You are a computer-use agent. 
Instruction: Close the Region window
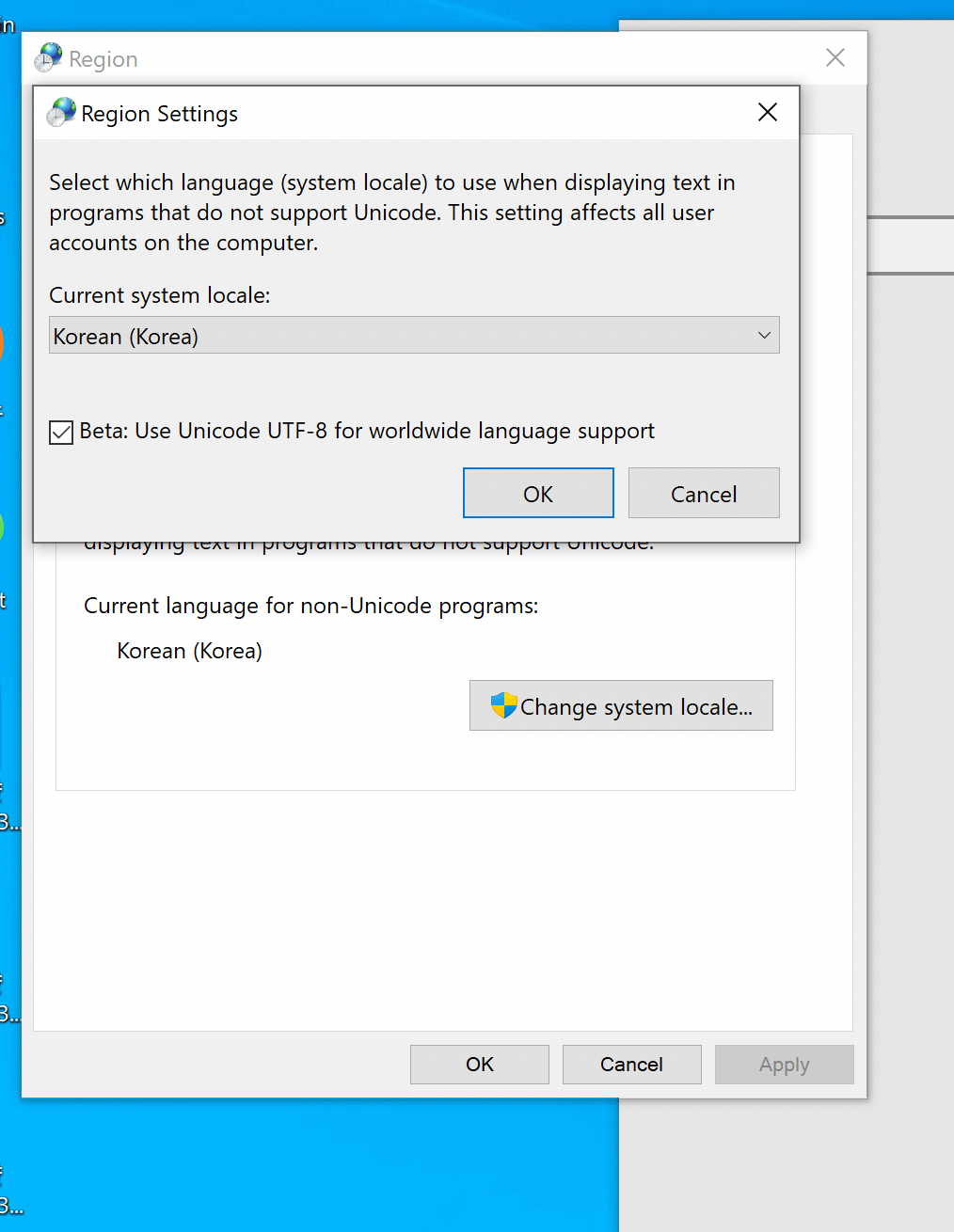click(x=835, y=58)
